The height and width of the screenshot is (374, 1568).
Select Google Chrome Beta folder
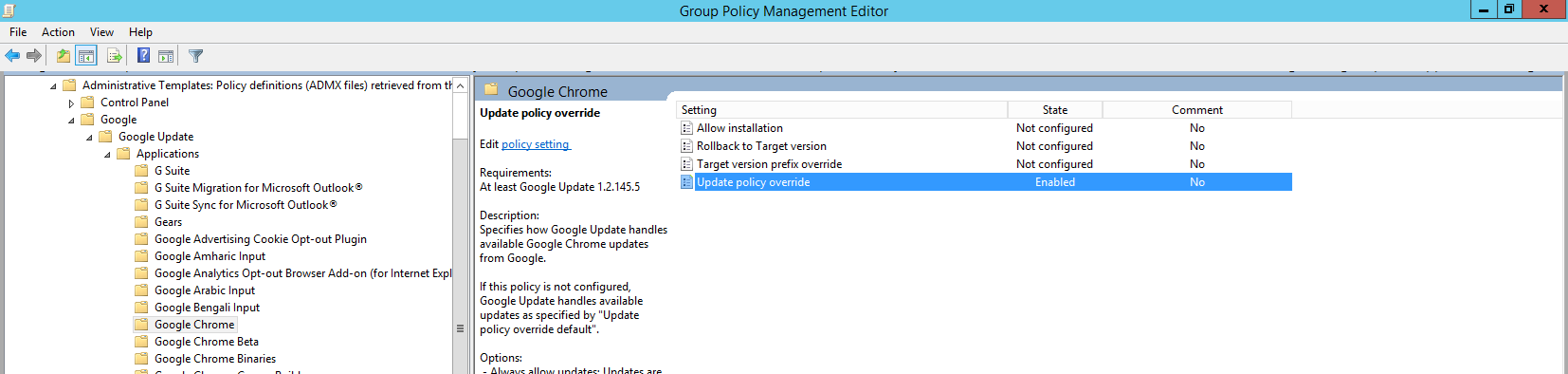point(206,342)
